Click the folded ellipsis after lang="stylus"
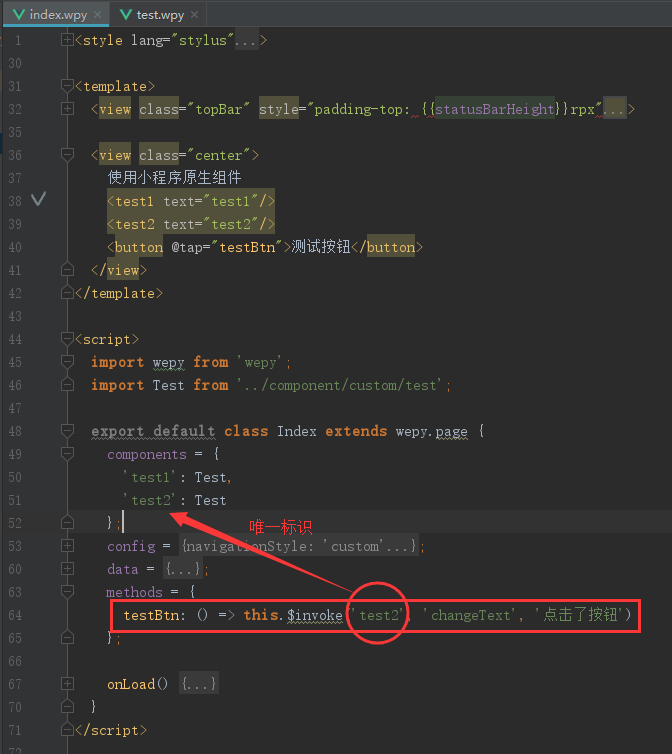 pyautogui.click(x=245, y=40)
